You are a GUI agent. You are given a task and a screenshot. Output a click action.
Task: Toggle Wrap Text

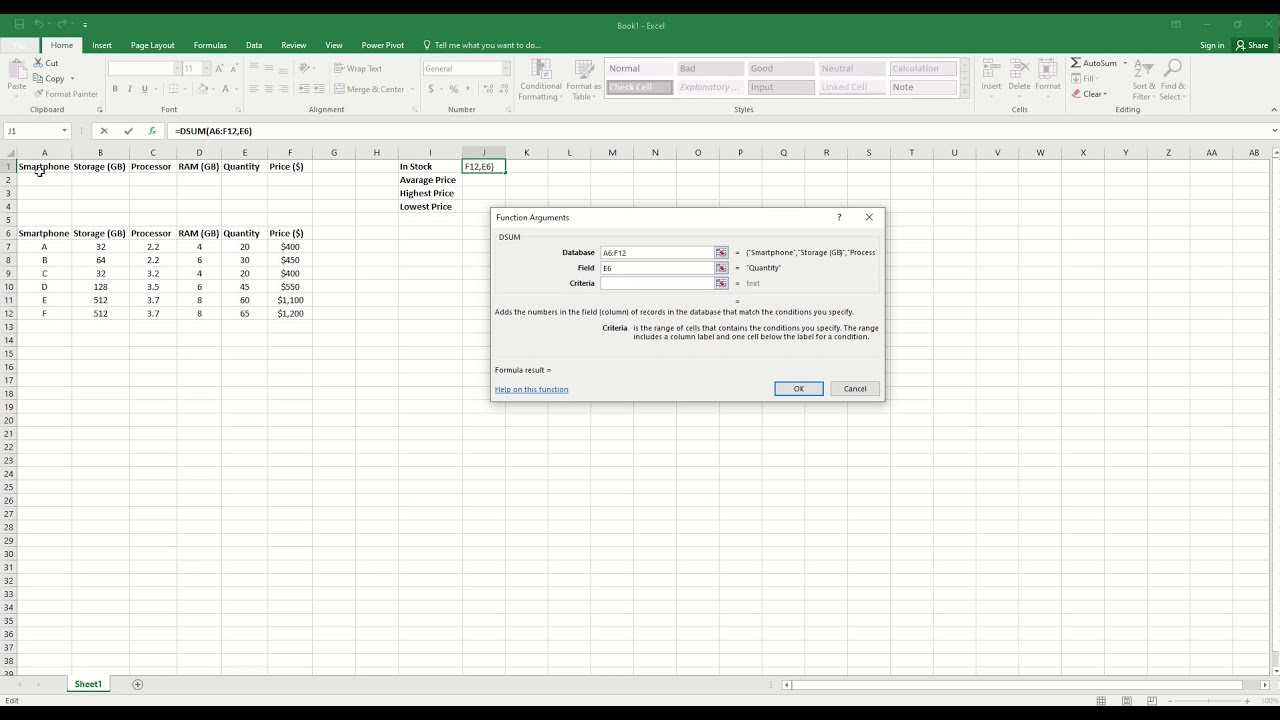358,68
